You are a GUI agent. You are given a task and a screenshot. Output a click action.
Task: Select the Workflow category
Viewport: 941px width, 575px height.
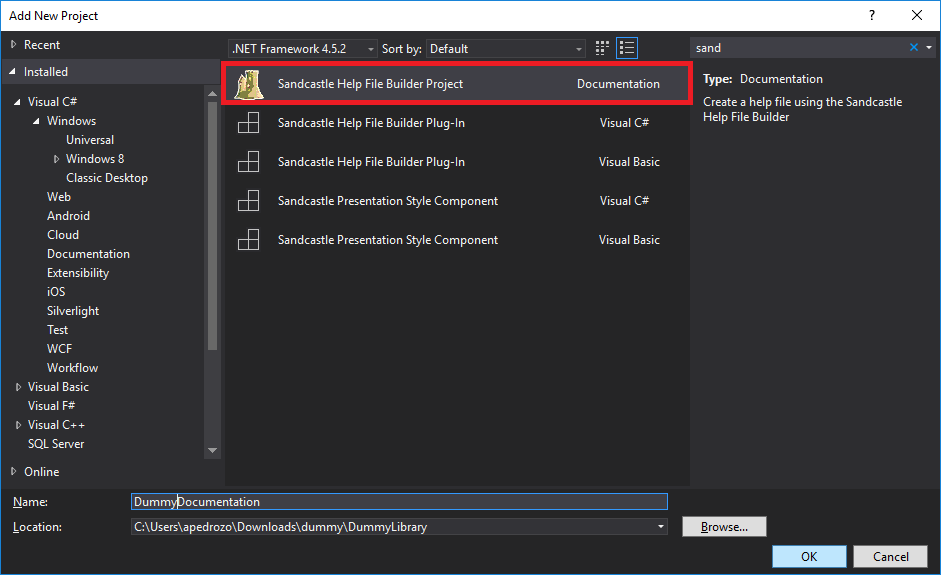point(72,368)
